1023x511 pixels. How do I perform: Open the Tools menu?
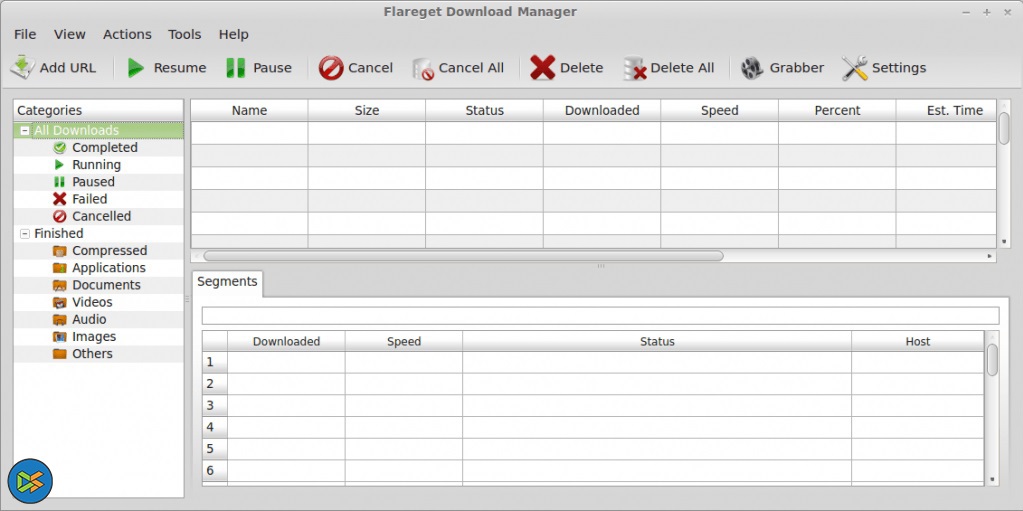[184, 34]
